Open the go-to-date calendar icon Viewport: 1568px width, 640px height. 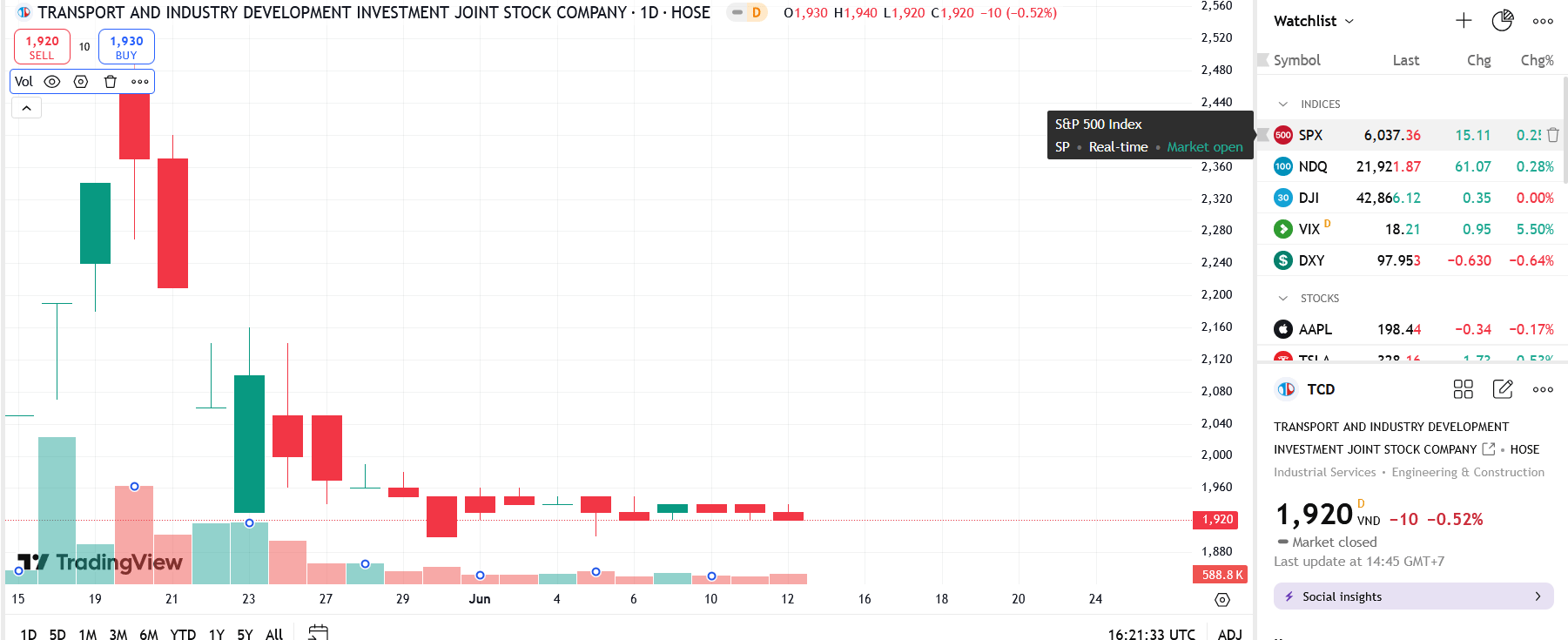[x=318, y=633]
